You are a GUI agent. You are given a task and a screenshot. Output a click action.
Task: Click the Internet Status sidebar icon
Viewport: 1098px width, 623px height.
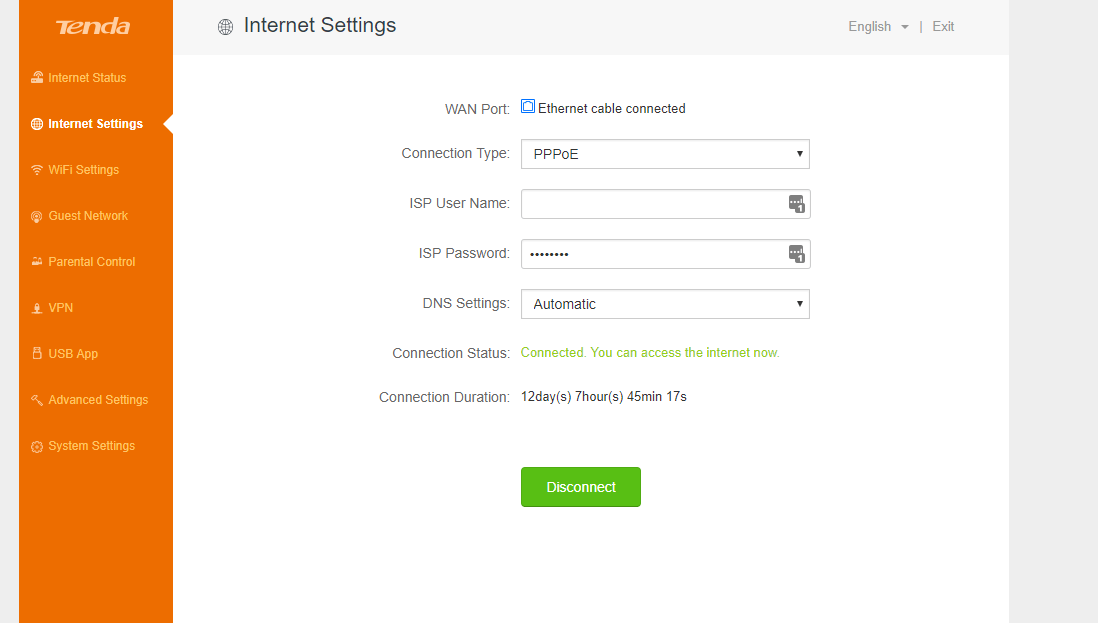pyautogui.click(x=37, y=78)
